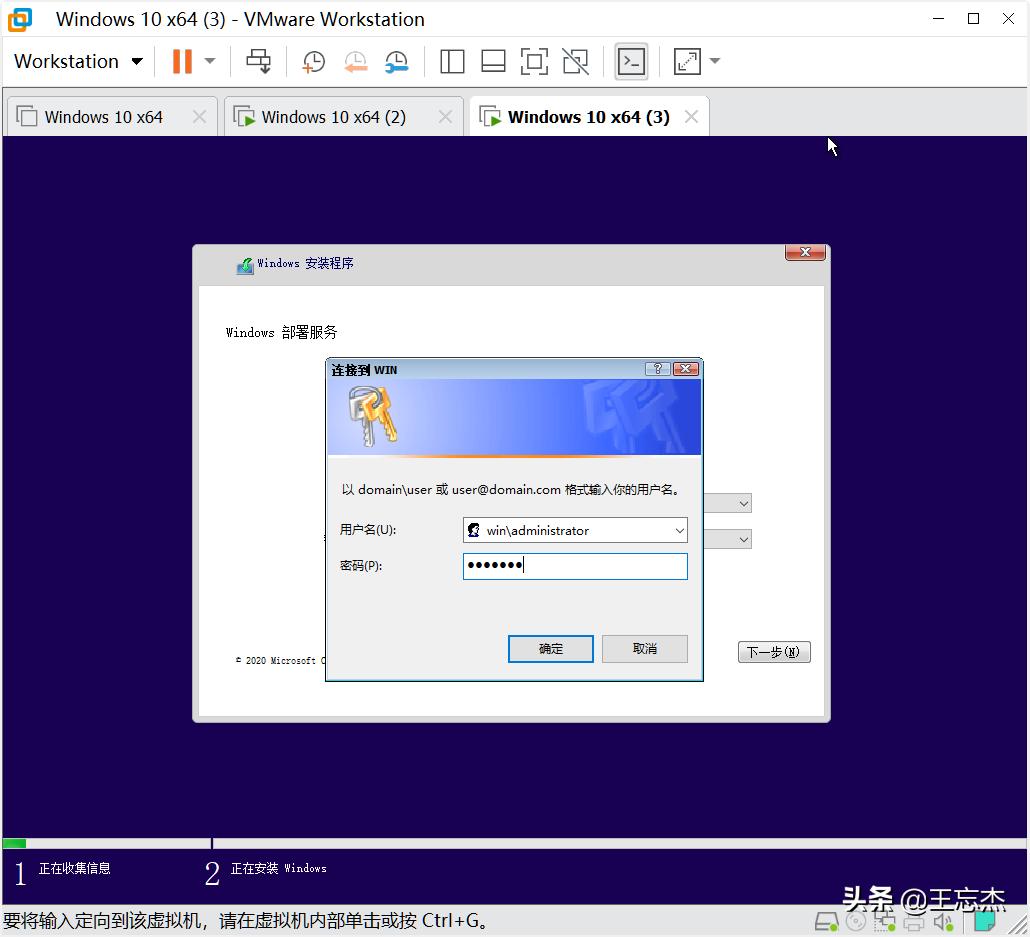Open the hard disk status icon
This screenshot has width=1030, height=937.
(x=826, y=921)
